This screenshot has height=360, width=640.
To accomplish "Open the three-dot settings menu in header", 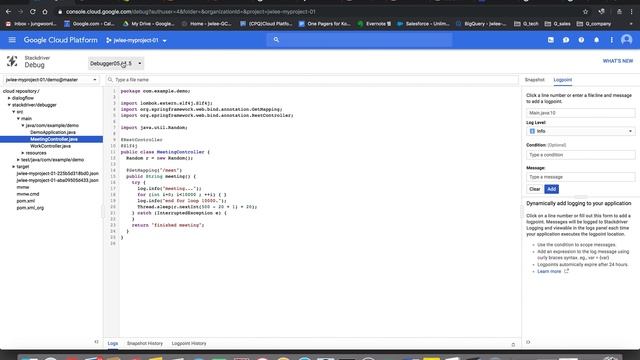I will [611, 40].
